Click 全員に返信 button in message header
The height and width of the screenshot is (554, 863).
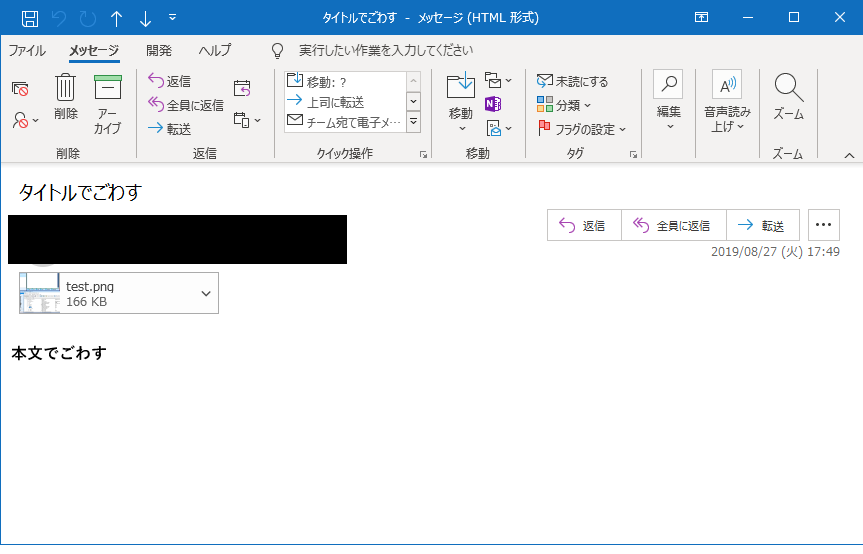(x=674, y=225)
